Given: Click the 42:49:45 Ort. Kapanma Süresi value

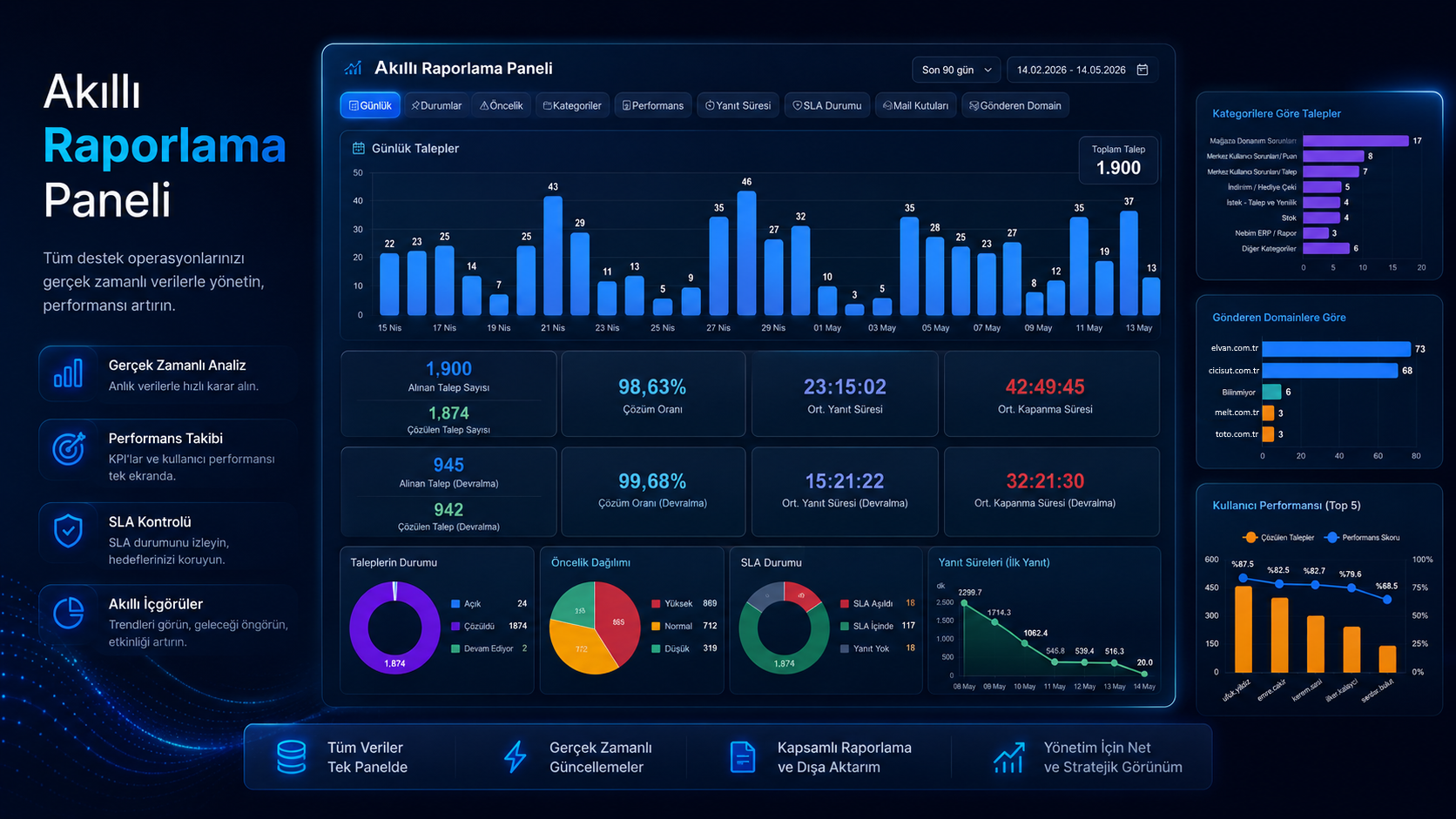Looking at the screenshot, I should [x=1045, y=387].
